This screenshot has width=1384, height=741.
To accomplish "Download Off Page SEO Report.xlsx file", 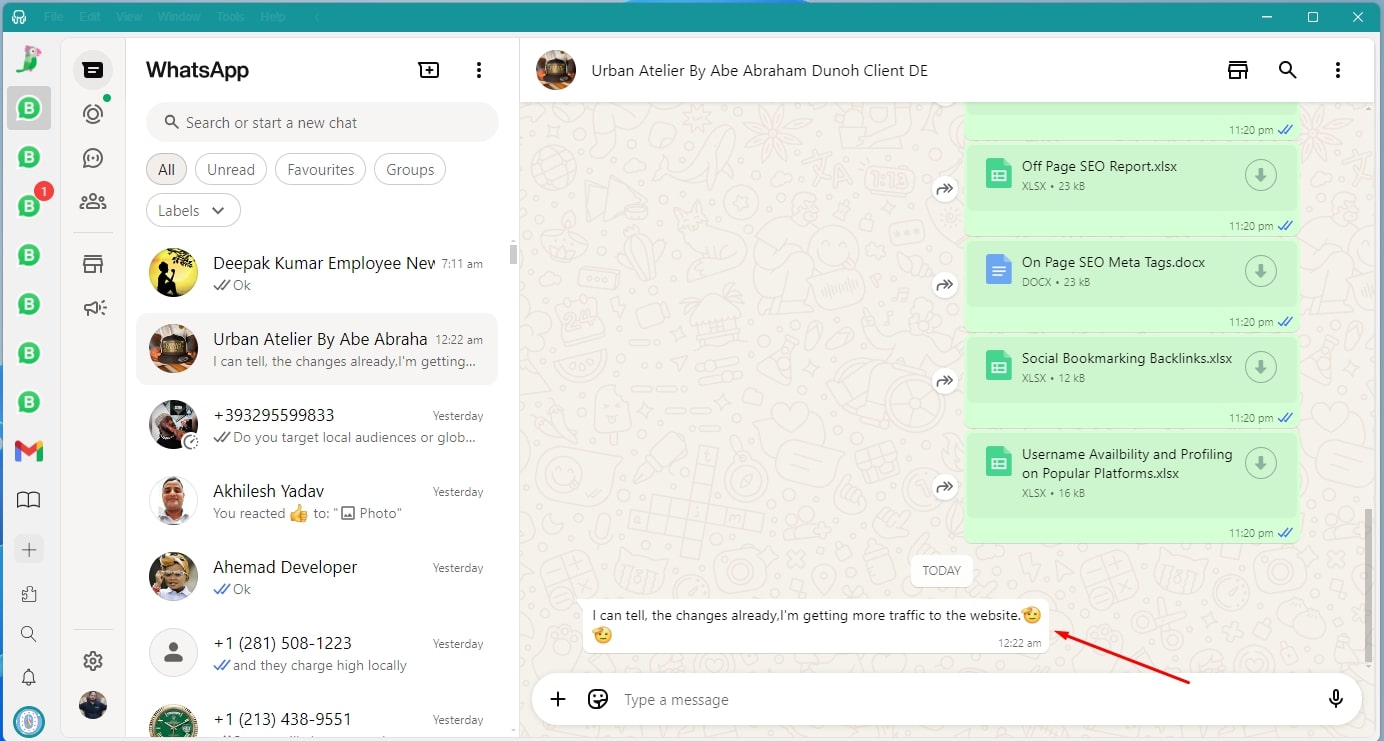I will pos(1260,176).
